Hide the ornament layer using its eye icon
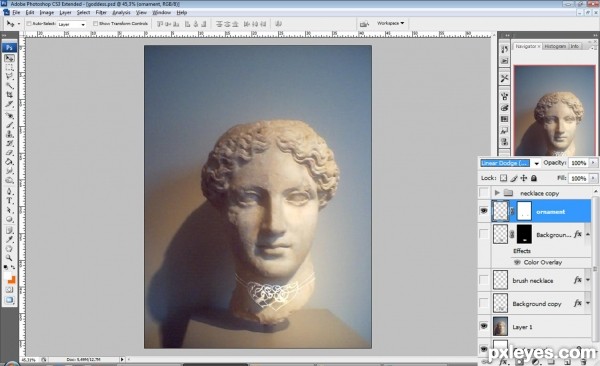This screenshot has height=366, width=600. pos(484,211)
